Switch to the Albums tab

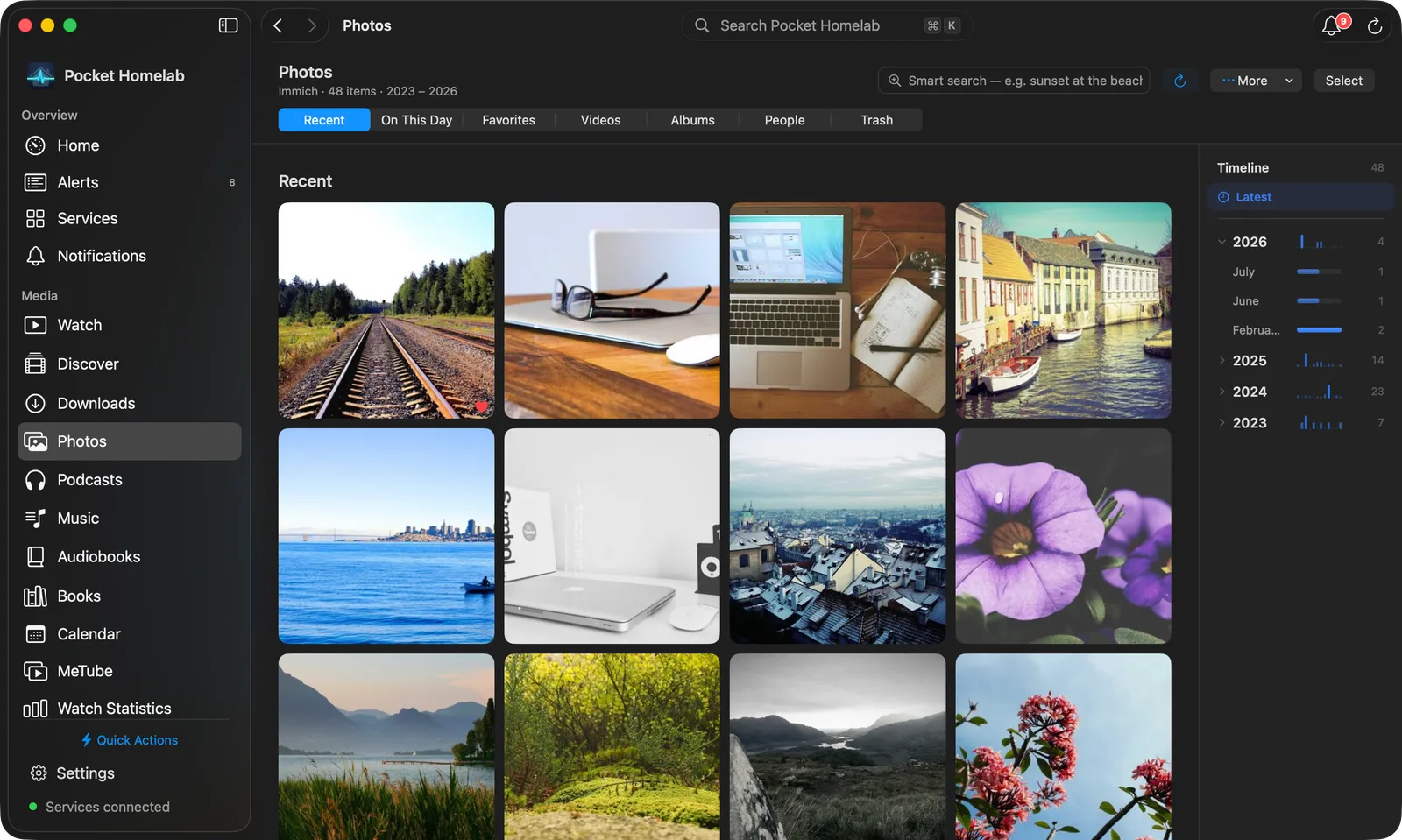[x=692, y=120]
